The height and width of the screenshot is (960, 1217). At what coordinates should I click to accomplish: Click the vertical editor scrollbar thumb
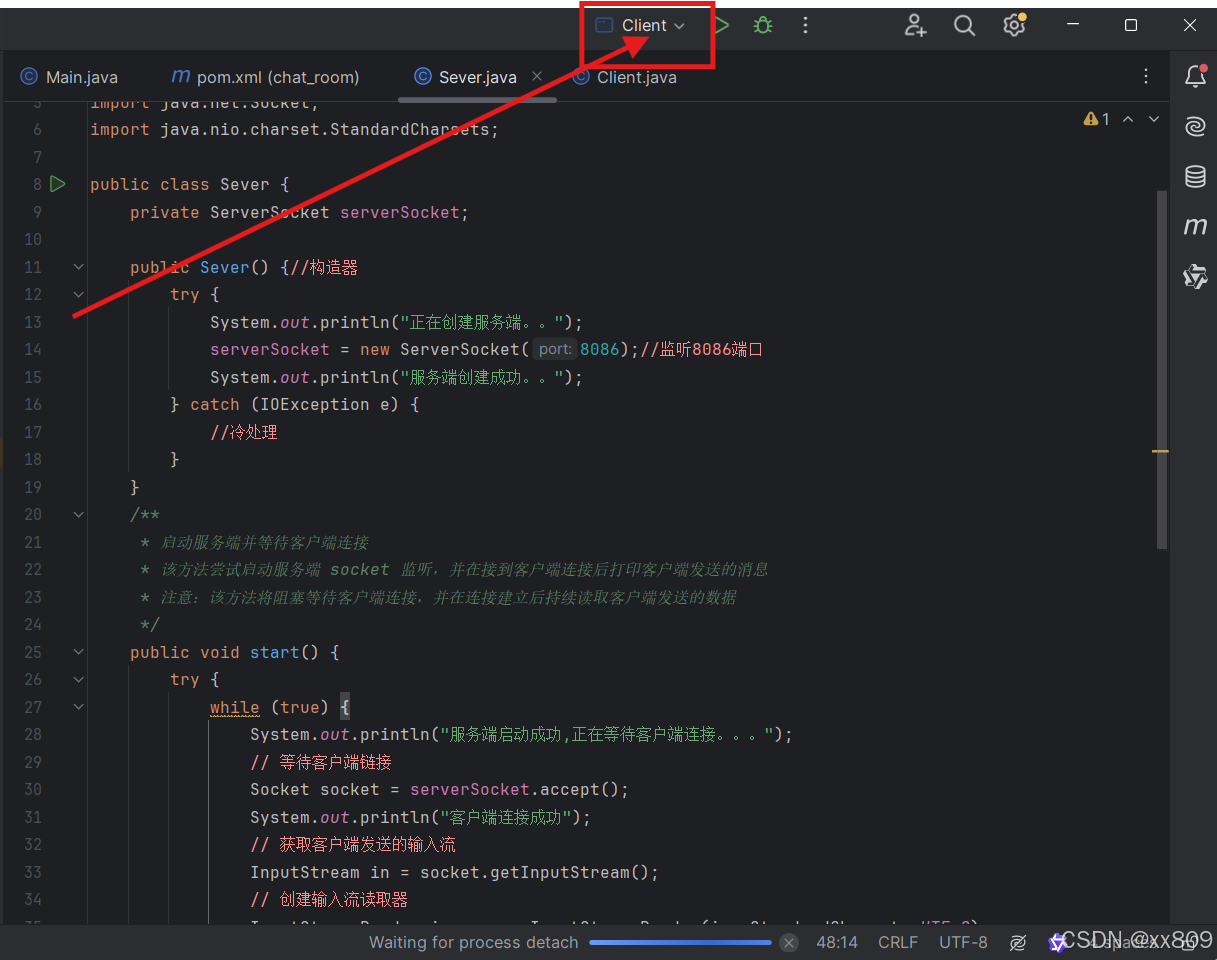point(1161,370)
